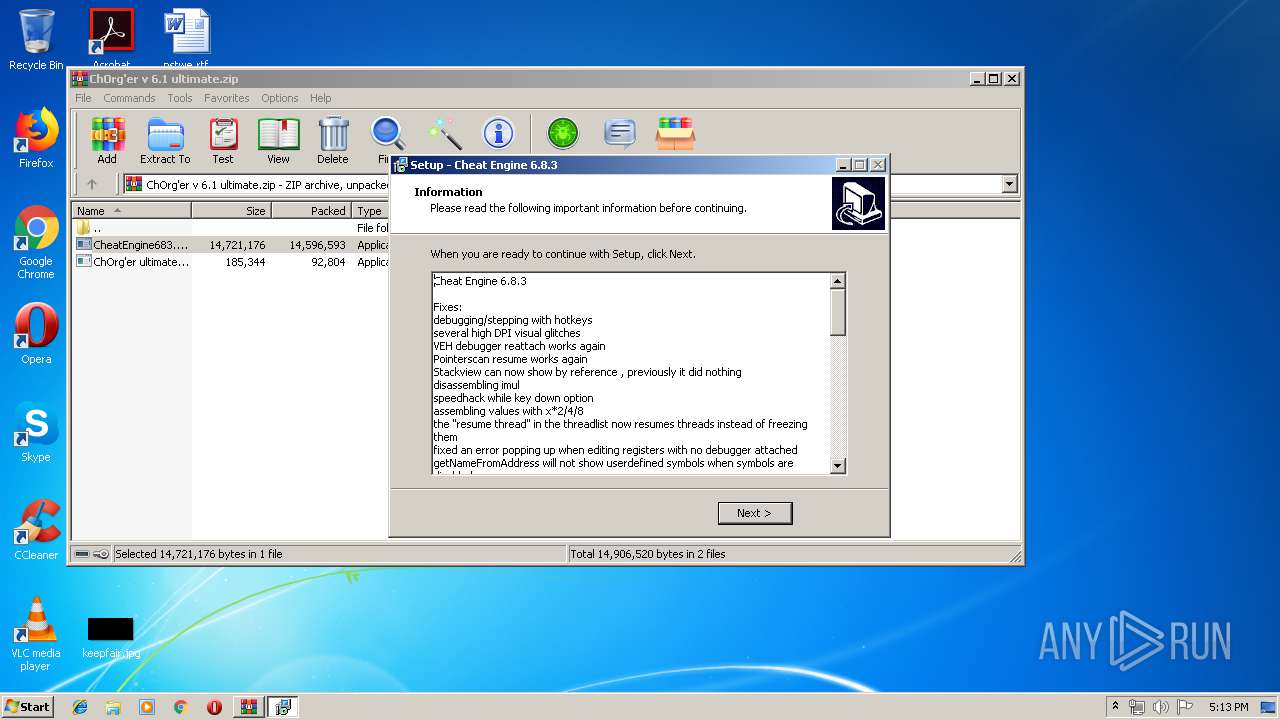Screen dimensions: 1280x720
Task: Open Windows Explorer folder in taskbar
Action: coord(113,707)
